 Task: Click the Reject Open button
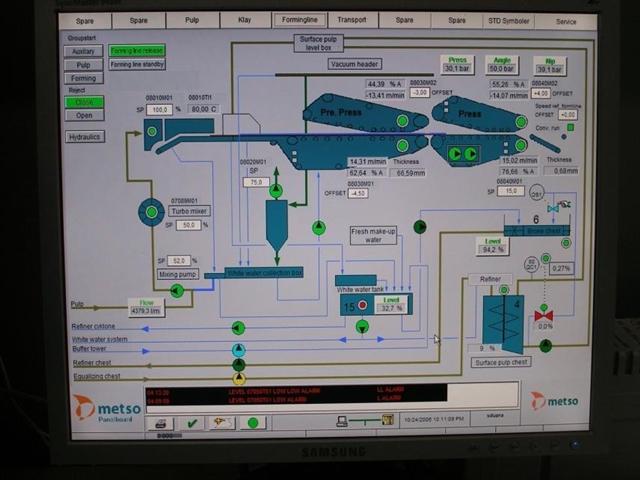click(x=84, y=115)
